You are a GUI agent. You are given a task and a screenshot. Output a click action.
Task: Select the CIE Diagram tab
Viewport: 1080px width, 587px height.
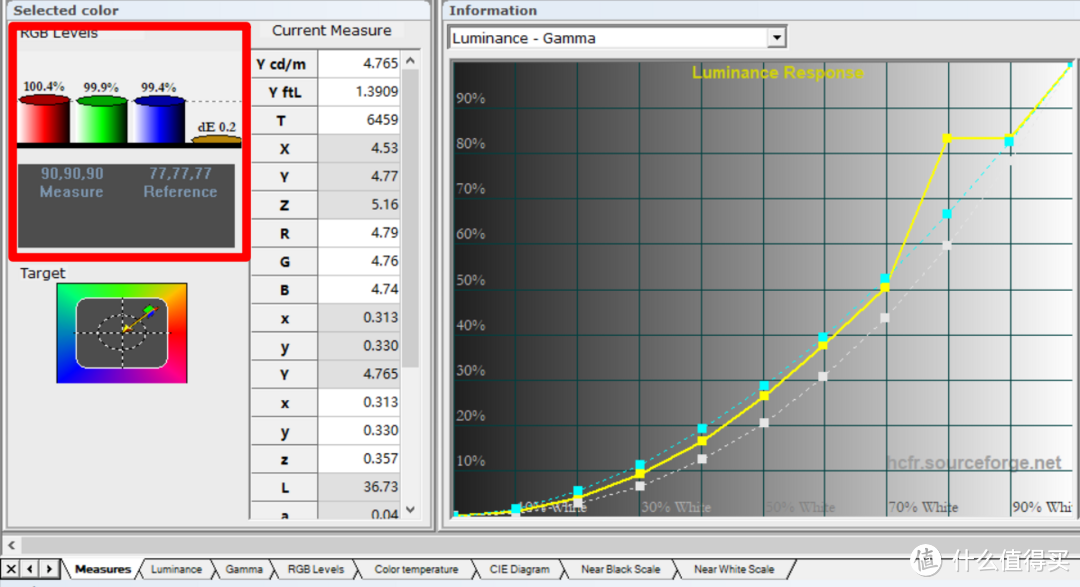pyautogui.click(x=519, y=569)
